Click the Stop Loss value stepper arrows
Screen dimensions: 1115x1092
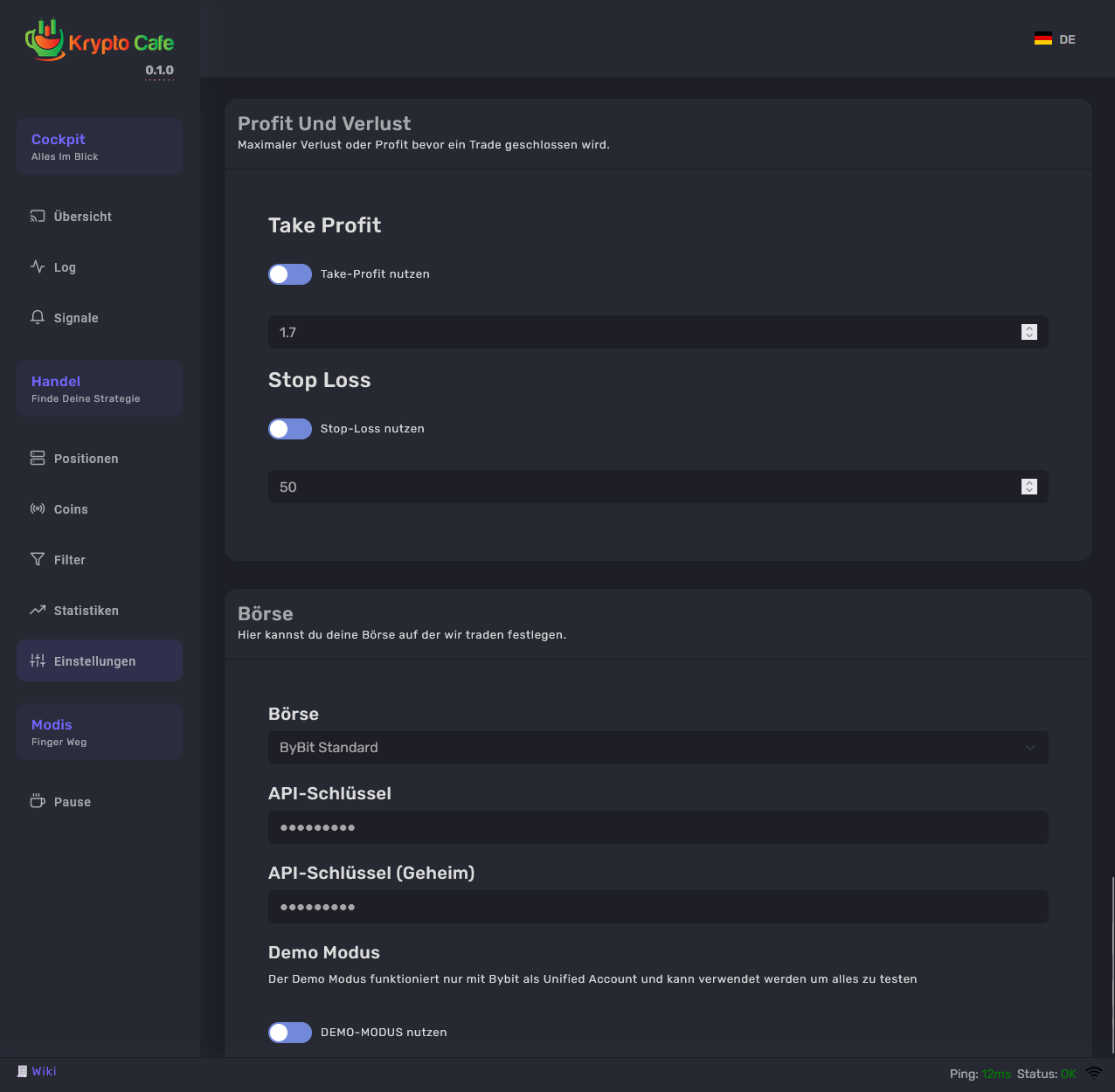coord(1028,487)
